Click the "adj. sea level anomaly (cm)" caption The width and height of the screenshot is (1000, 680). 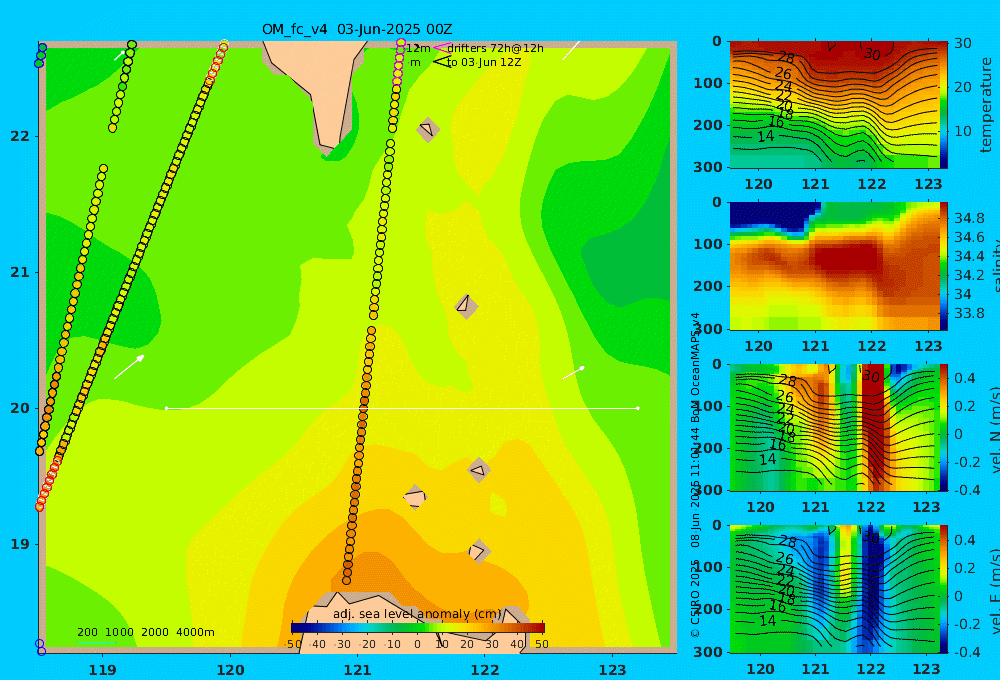click(417, 614)
